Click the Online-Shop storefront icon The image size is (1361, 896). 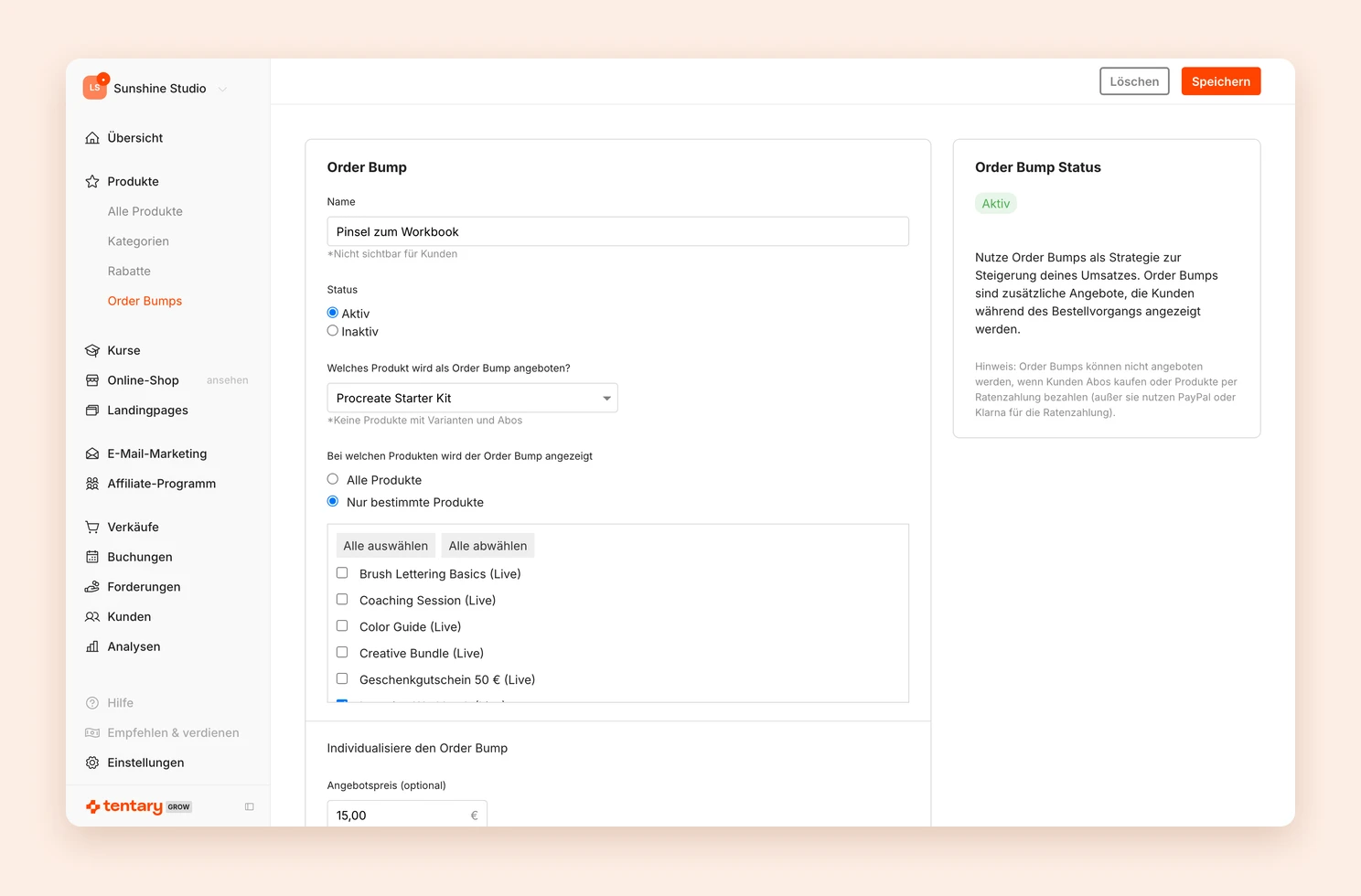[92, 380]
